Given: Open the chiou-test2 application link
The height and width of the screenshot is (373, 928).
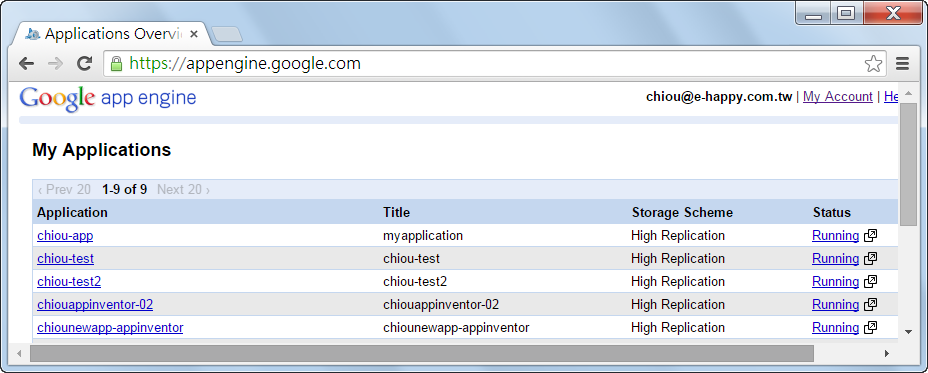Looking at the screenshot, I should tap(69, 282).
